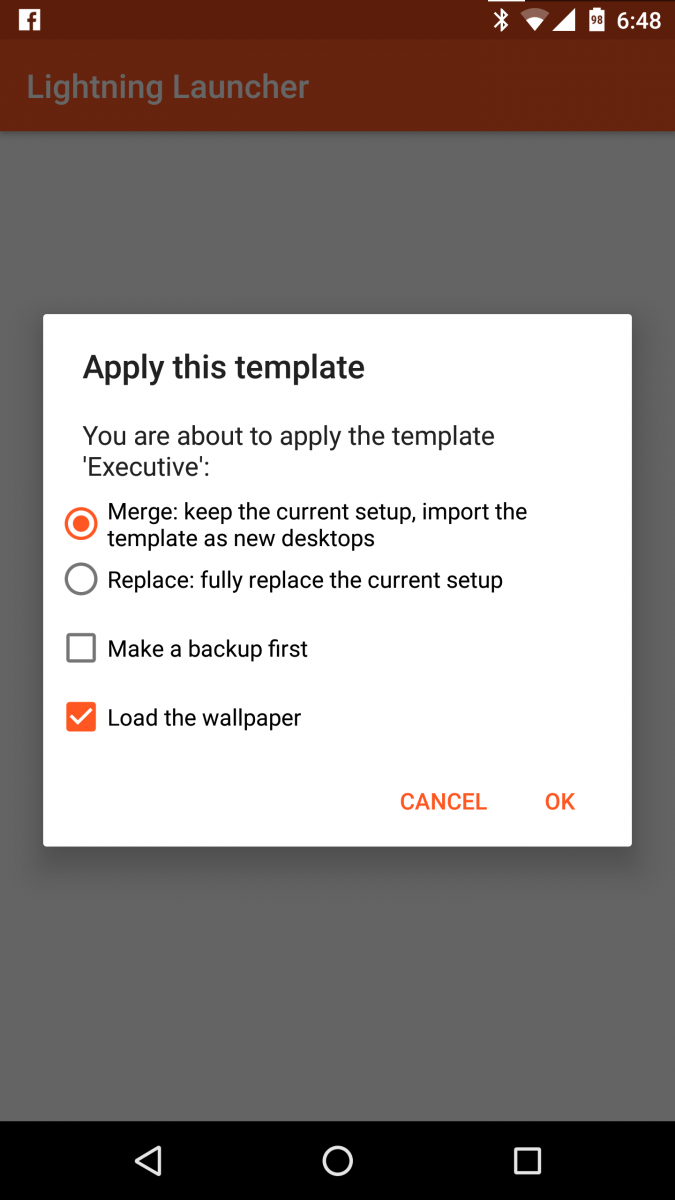This screenshot has width=675, height=1200.
Task: Tap the 'Make a backup first' label
Action: coord(208,649)
